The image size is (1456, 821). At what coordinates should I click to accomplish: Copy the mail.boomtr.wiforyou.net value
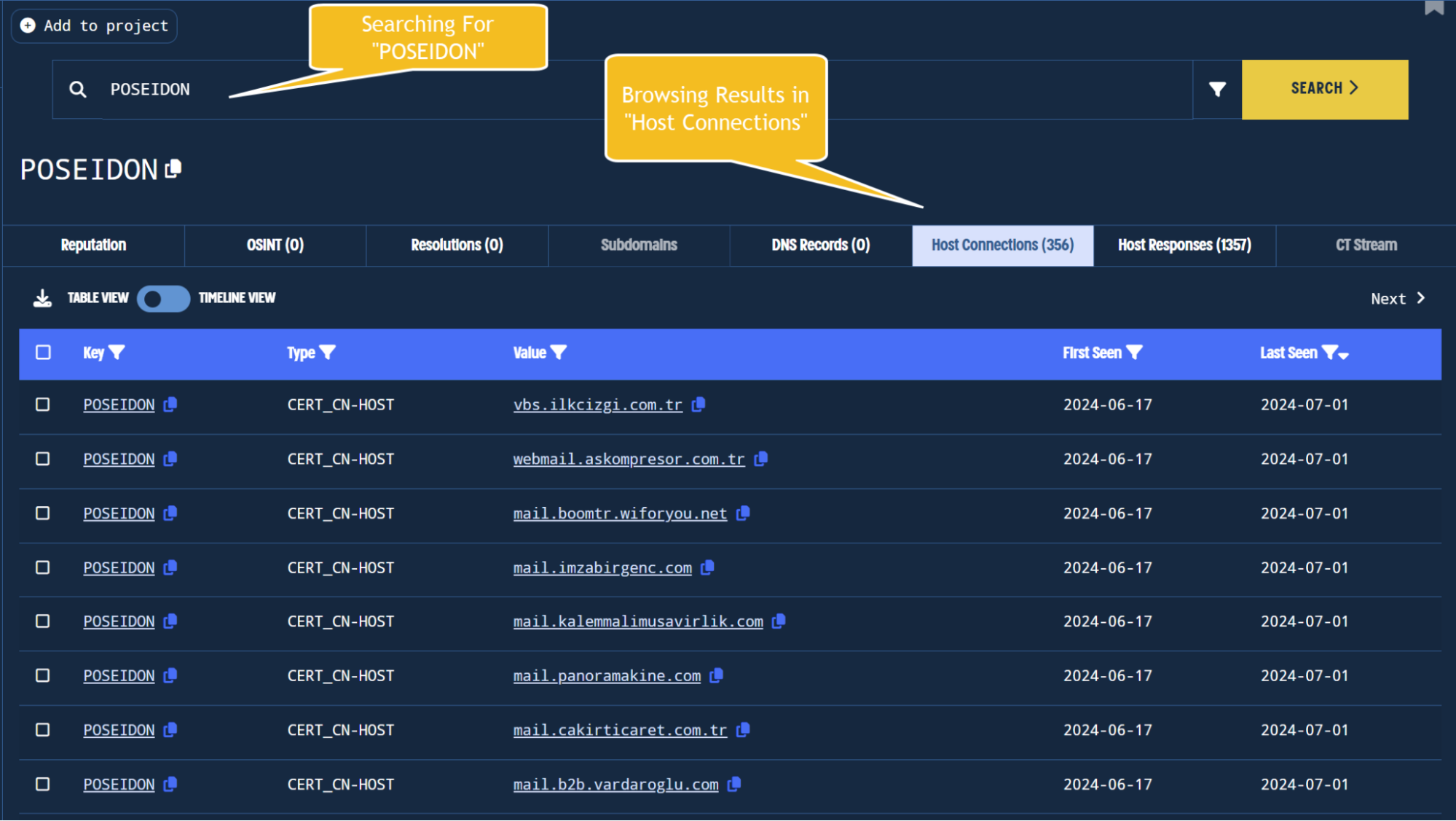click(x=743, y=514)
